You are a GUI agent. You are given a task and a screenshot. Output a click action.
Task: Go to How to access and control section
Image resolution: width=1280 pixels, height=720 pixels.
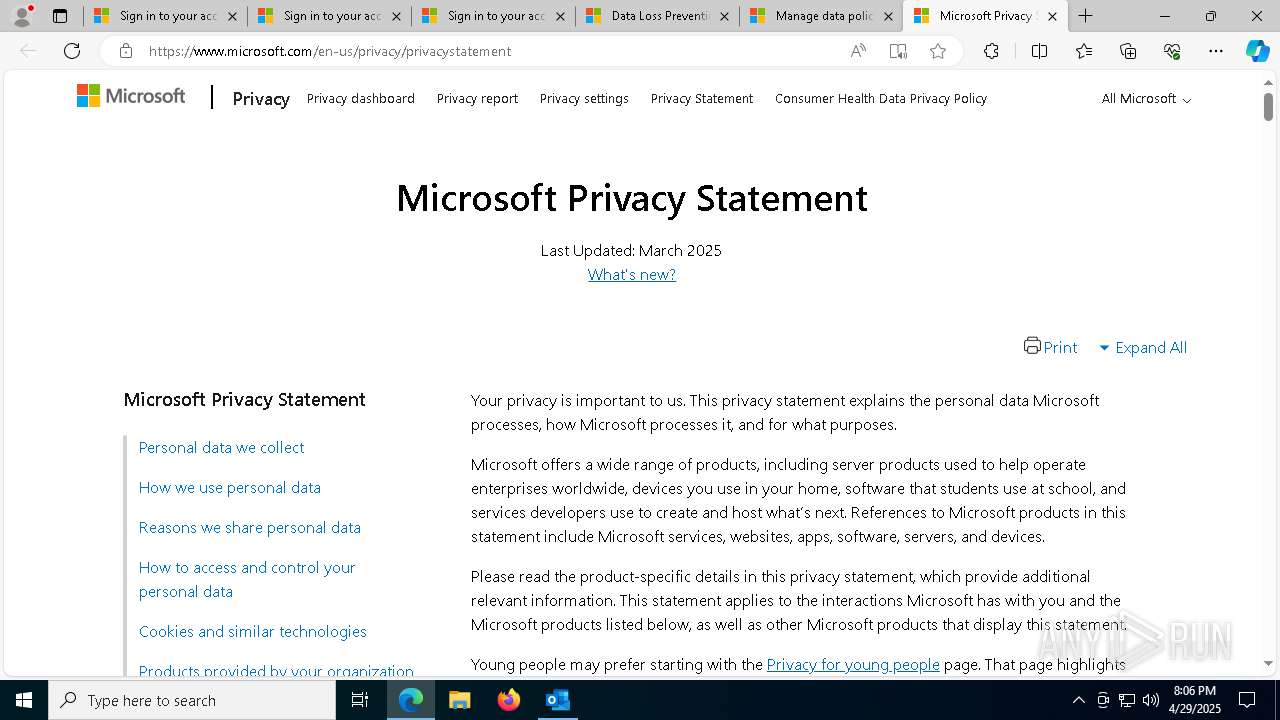(247, 579)
